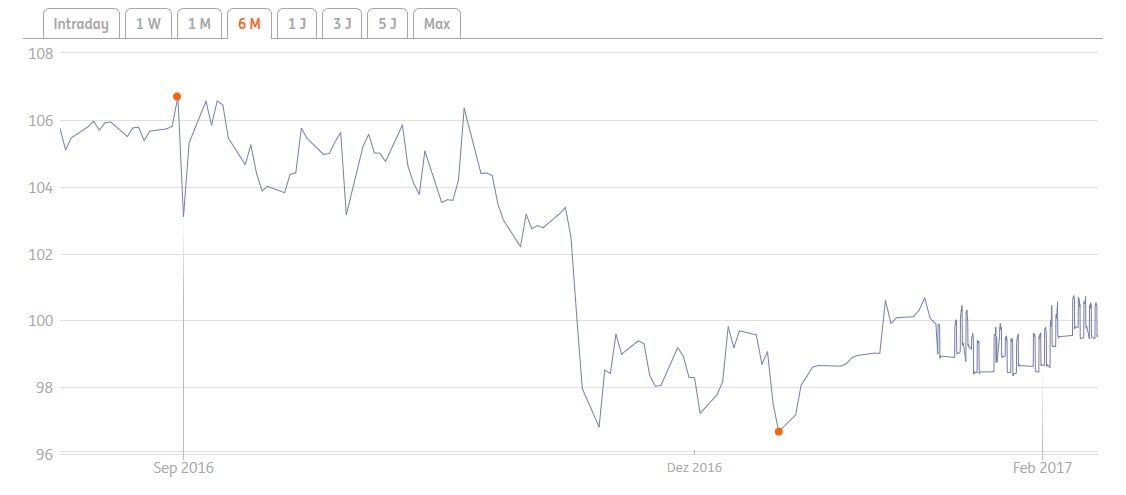
Task: Open the 1 J yearly view tab
Action: [297, 24]
